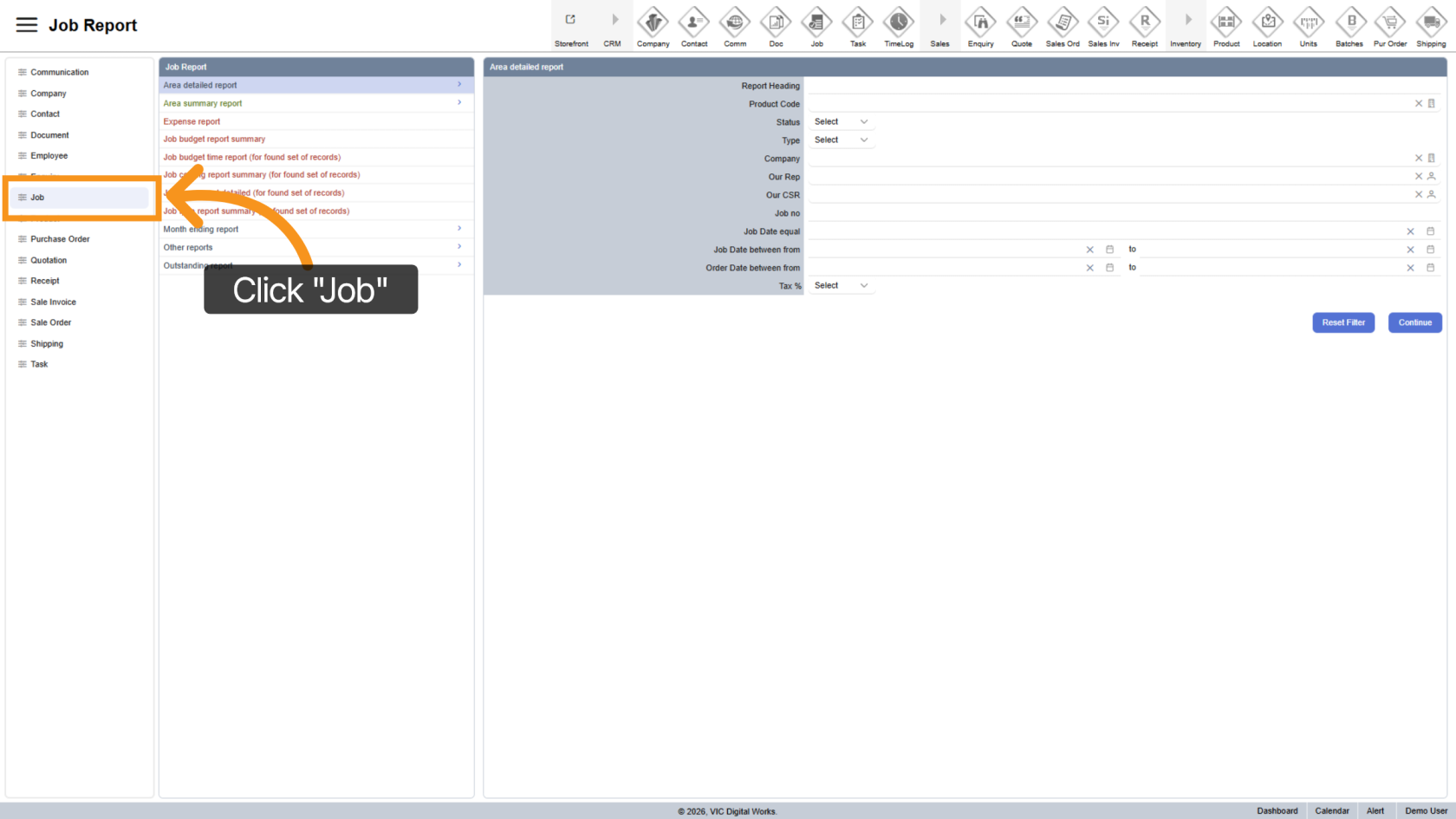Click the Receipt toolbar icon
The width and height of the screenshot is (1456, 819).
[1144, 22]
